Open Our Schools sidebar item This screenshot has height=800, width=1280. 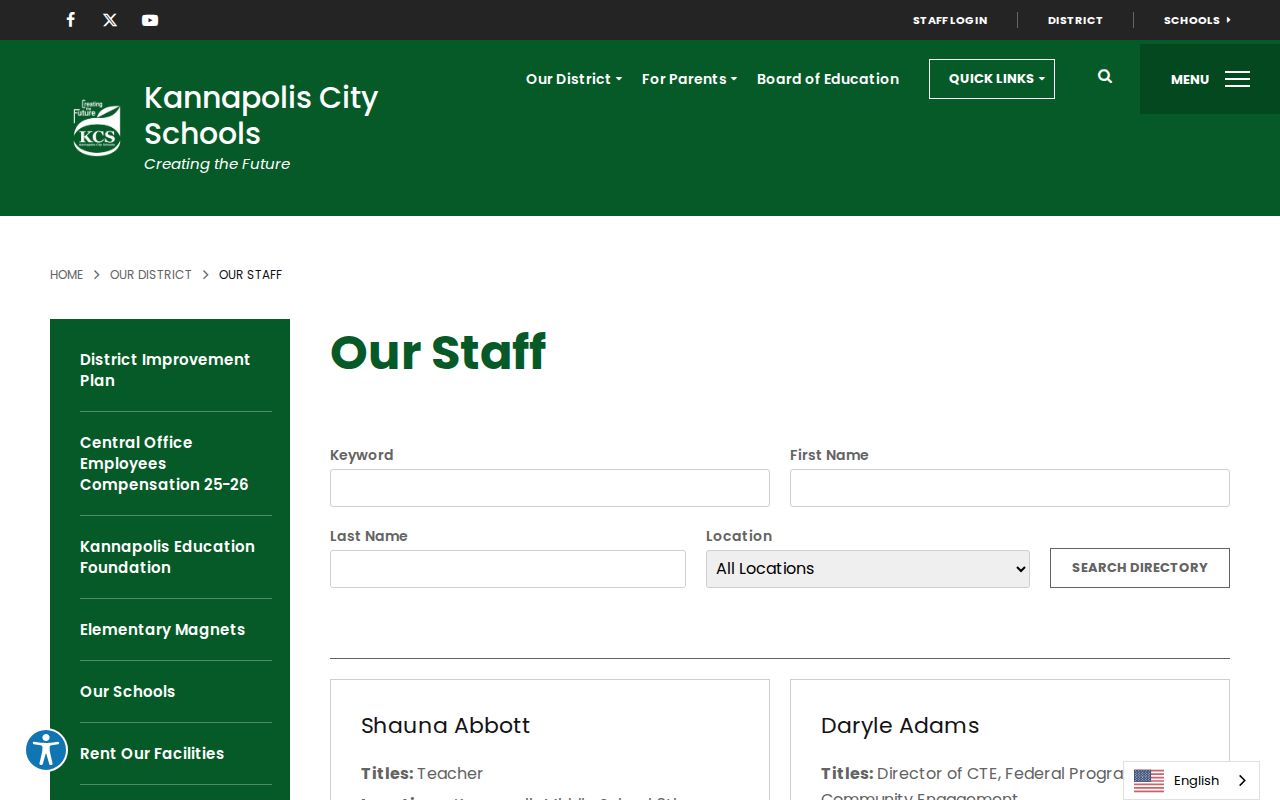point(175,692)
